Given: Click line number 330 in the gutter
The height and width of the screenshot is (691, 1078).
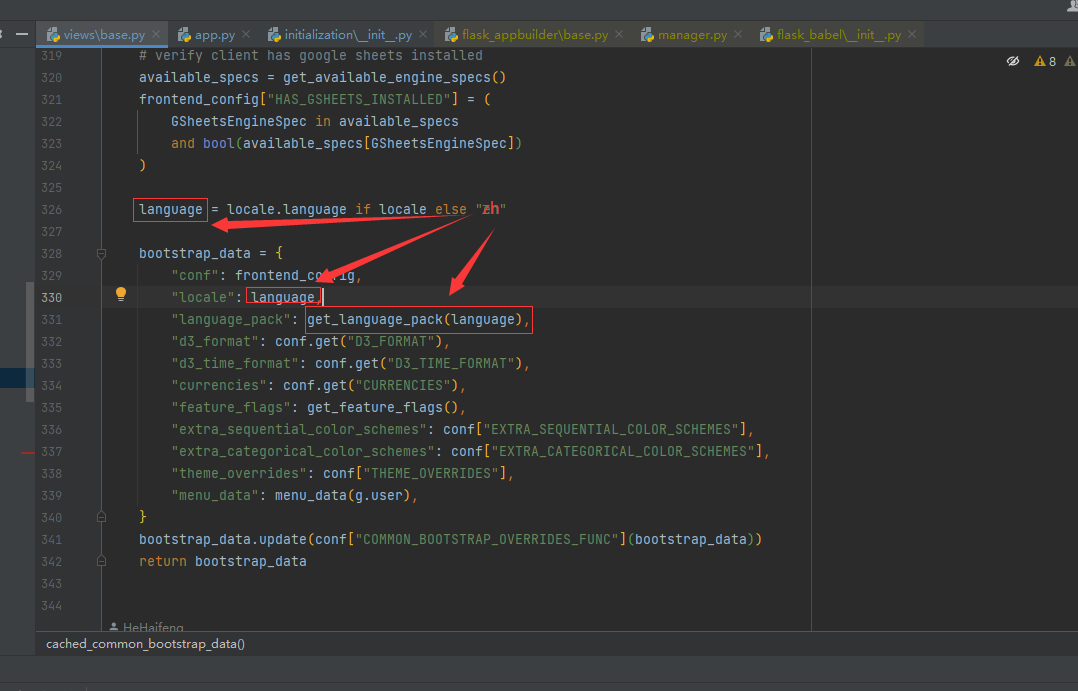Looking at the screenshot, I should click(x=52, y=298).
